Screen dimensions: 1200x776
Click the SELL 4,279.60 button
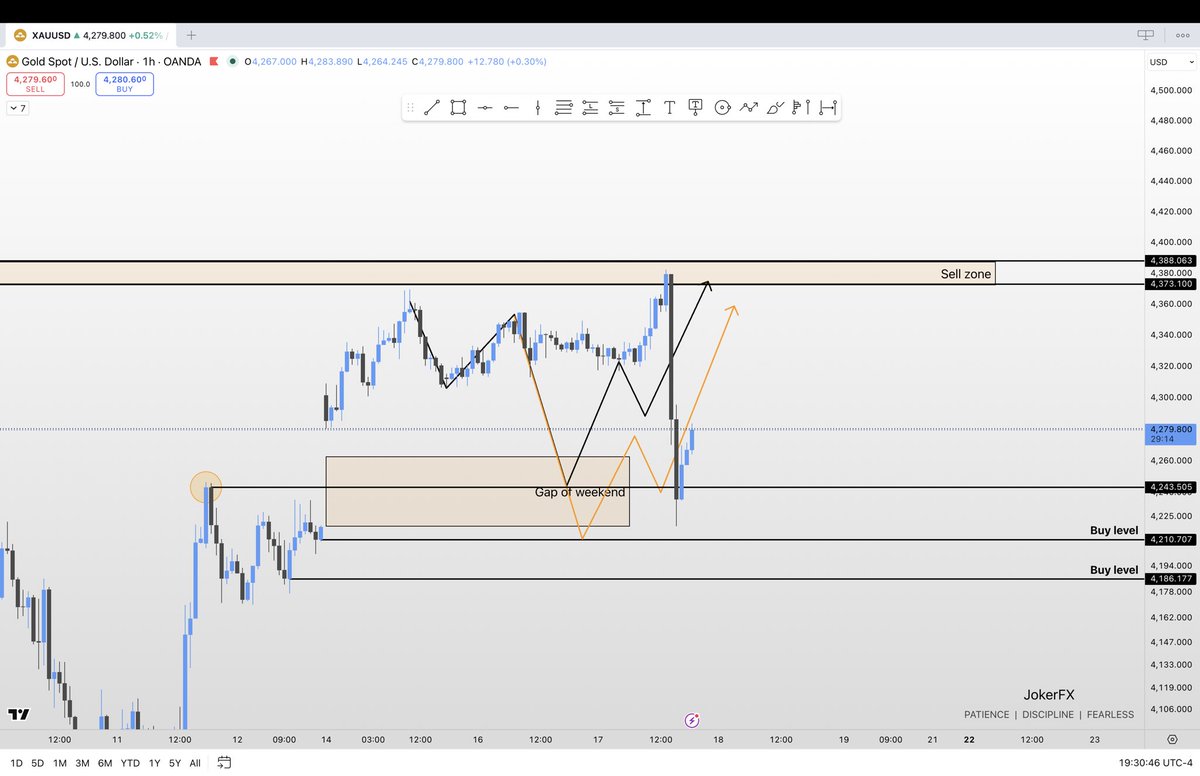coord(35,83)
